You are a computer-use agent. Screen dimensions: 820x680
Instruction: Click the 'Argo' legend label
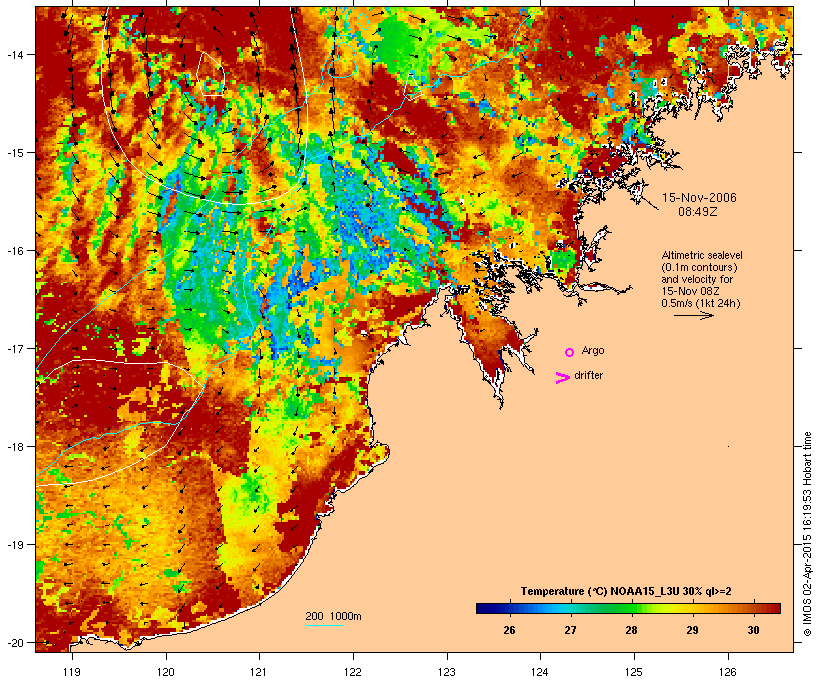[593, 350]
